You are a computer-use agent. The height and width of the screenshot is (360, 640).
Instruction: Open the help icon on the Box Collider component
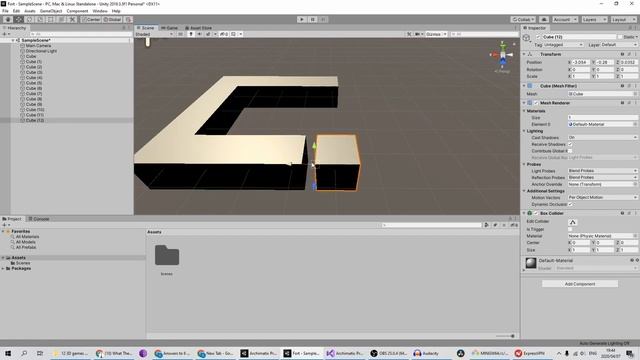click(x=622, y=213)
